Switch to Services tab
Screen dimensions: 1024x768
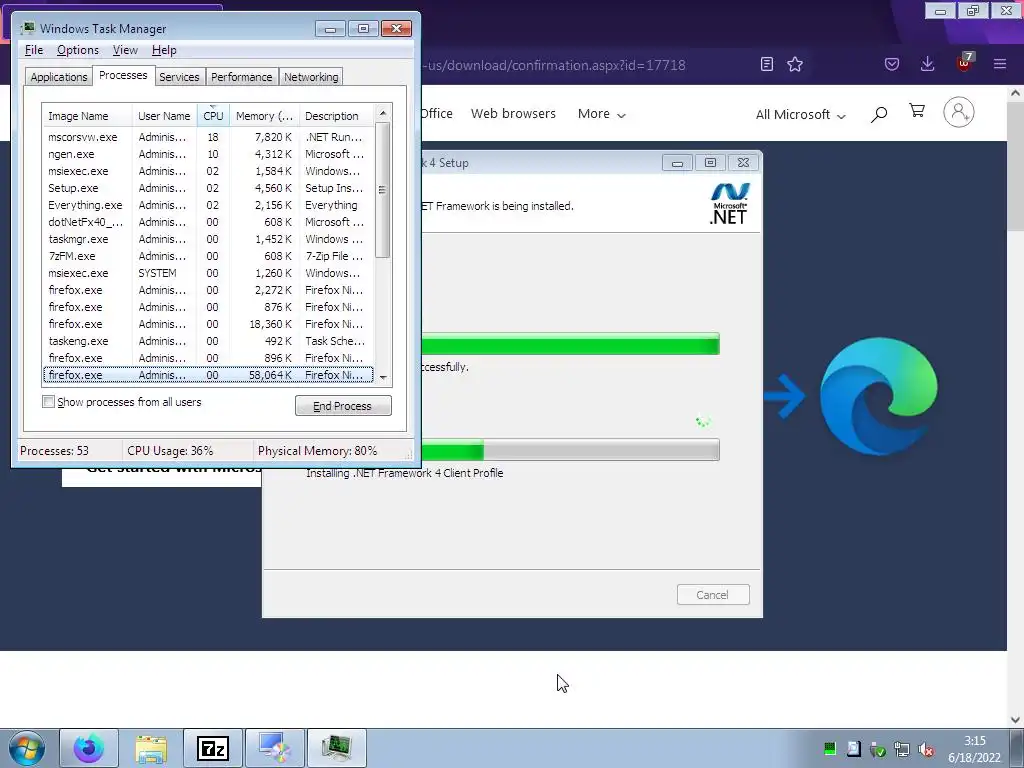coord(179,77)
